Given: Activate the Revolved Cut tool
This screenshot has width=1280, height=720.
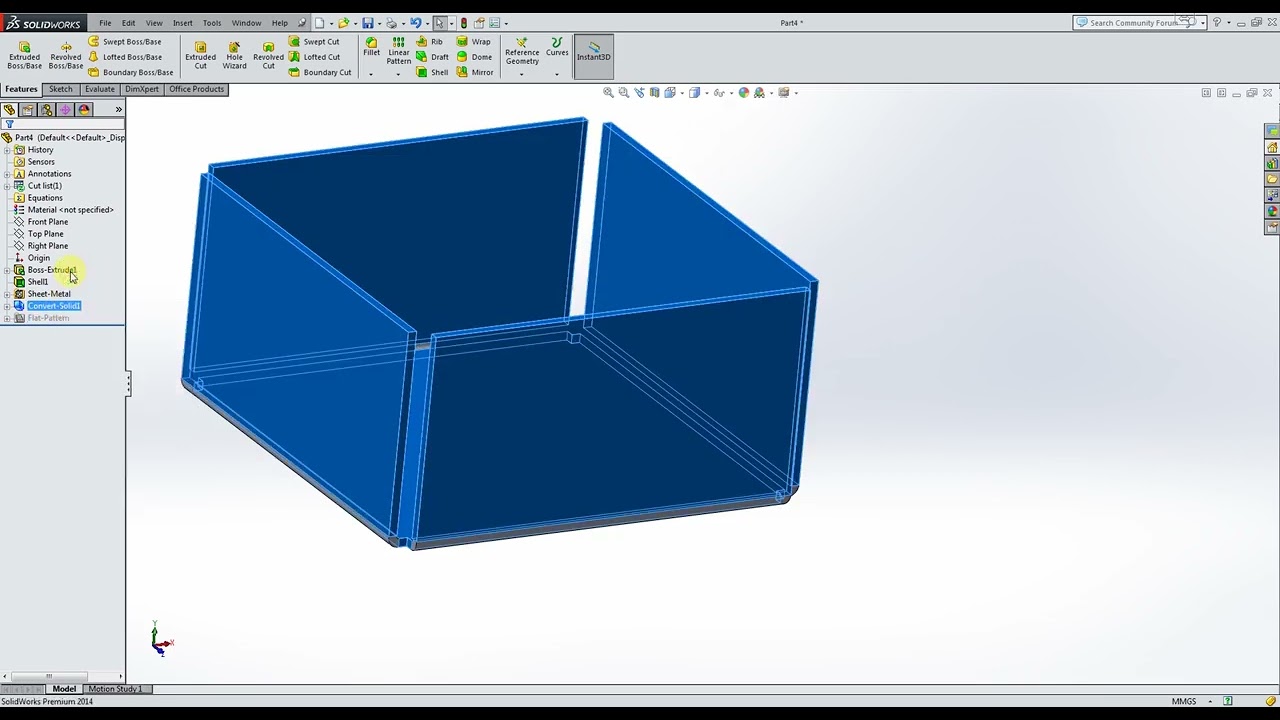Looking at the screenshot, I should [x=268, y=55].
